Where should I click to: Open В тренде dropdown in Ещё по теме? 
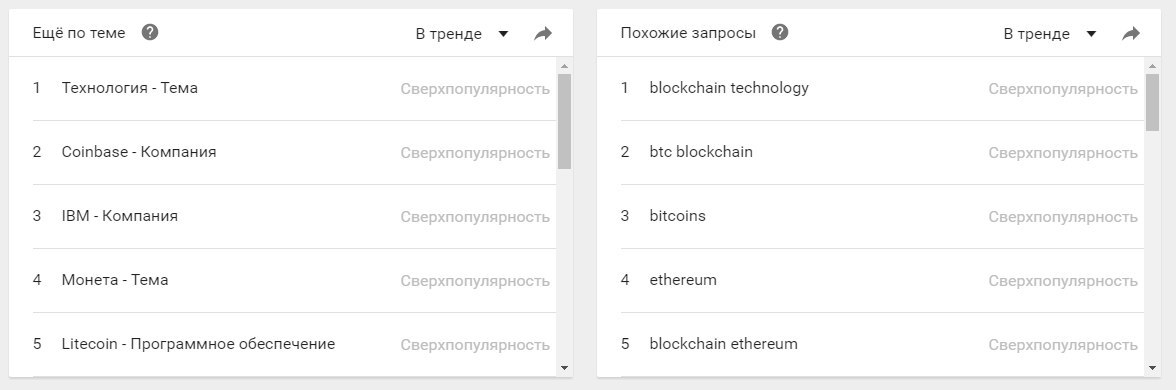click(x=462, y=34)
